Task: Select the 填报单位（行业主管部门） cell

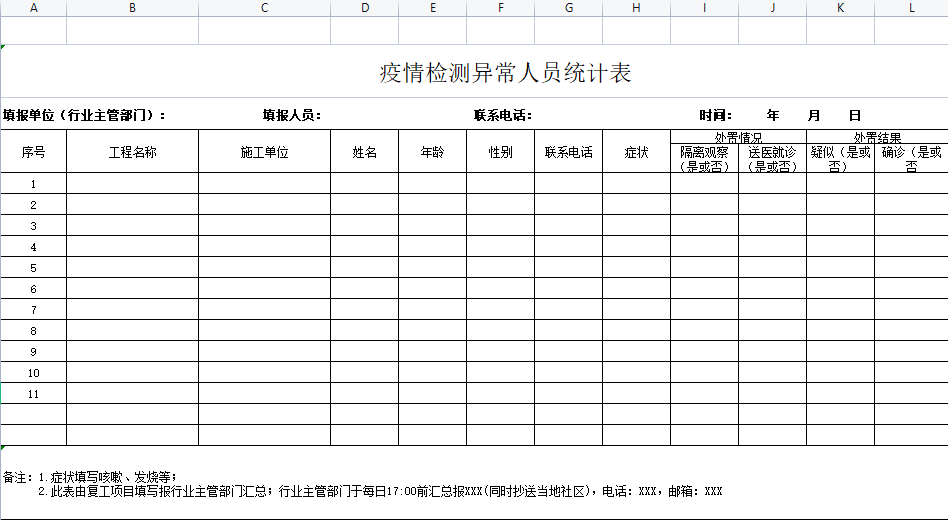Action: click(x=85, y=115)
